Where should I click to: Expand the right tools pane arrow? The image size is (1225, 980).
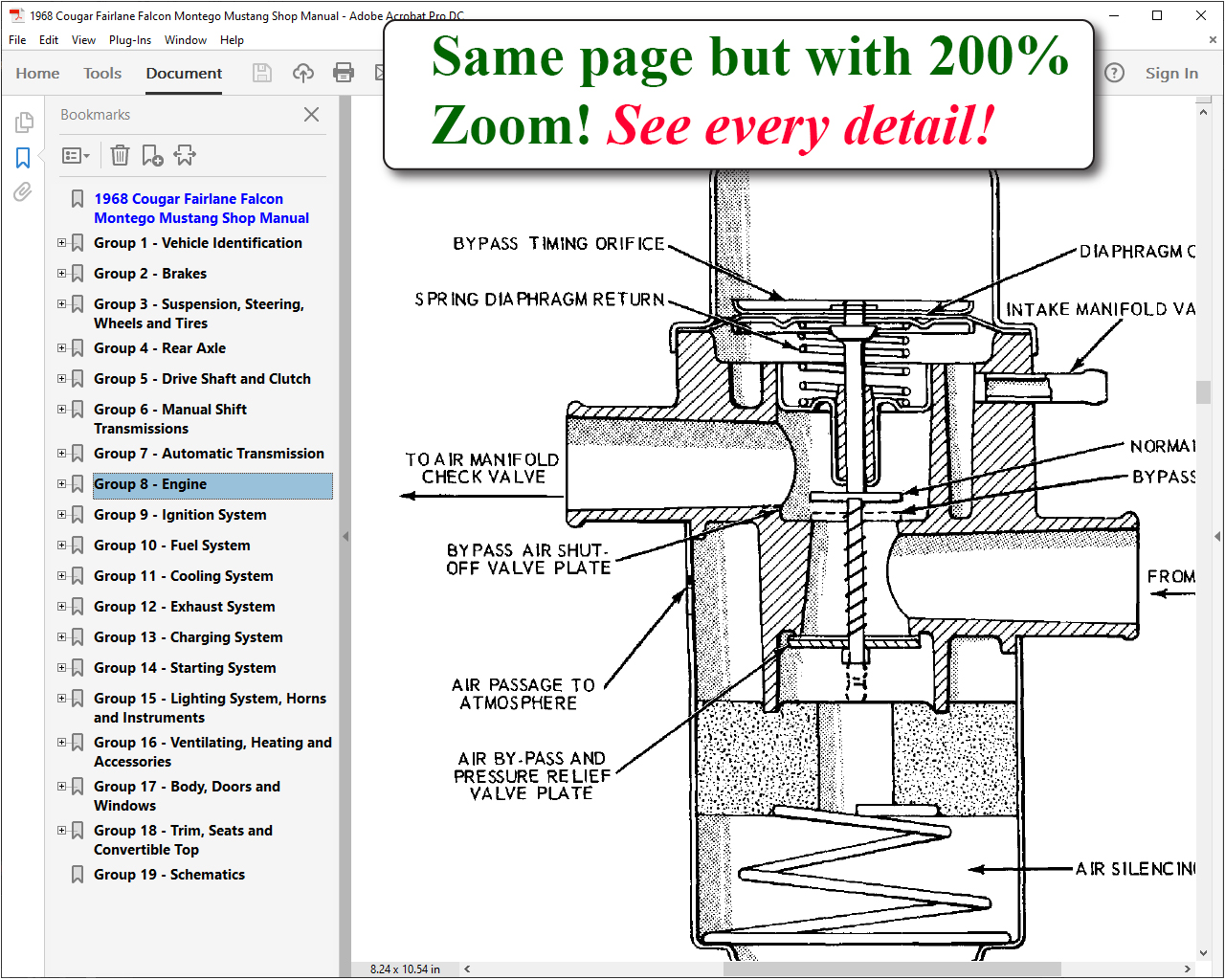pyautogui.click(x=1218, y=536)
